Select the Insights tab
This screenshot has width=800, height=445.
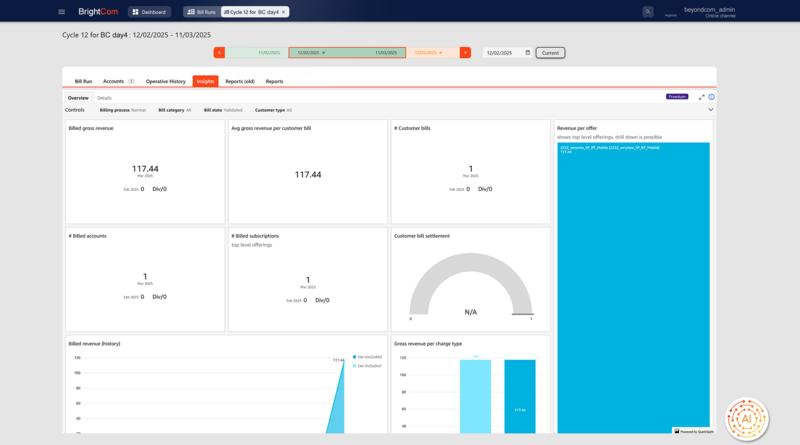tap(205, 81)
